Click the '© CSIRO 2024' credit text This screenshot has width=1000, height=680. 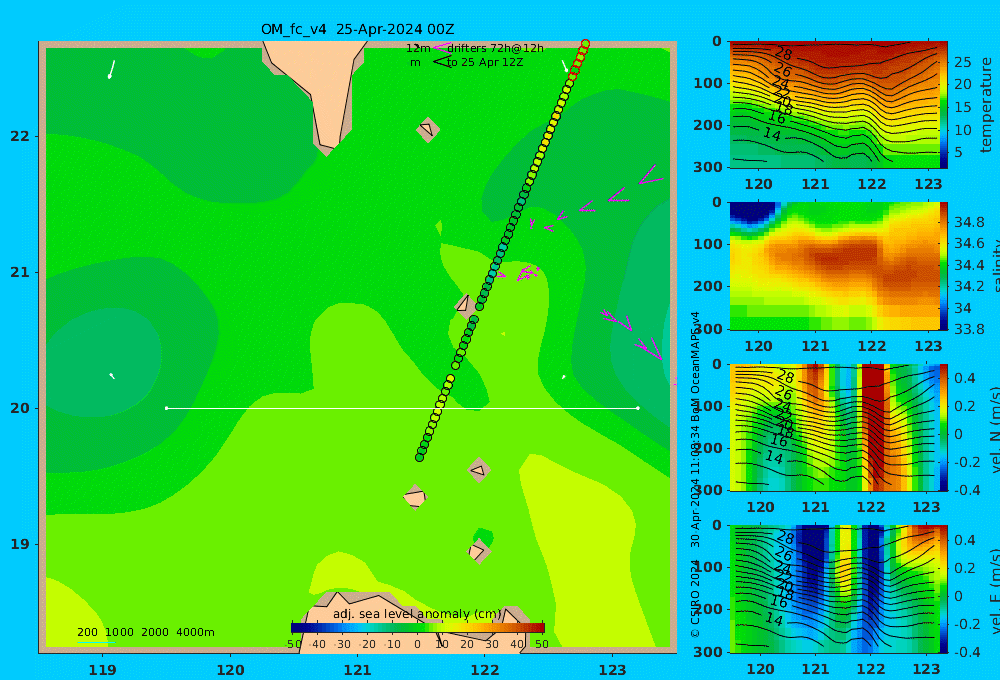(x=695, y=598)
